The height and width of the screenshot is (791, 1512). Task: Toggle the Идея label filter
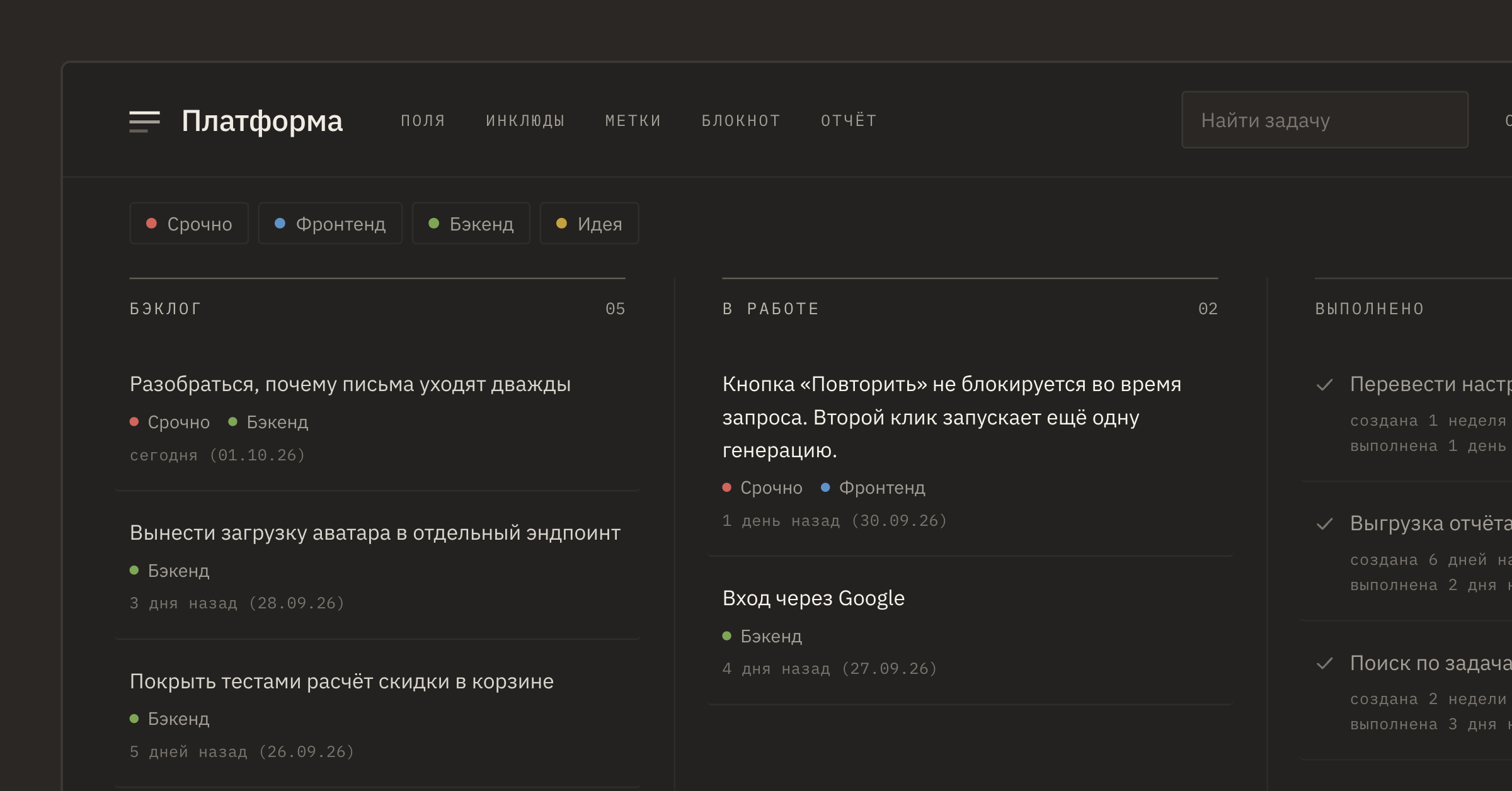pyautogui.click(x=590, y=224)
